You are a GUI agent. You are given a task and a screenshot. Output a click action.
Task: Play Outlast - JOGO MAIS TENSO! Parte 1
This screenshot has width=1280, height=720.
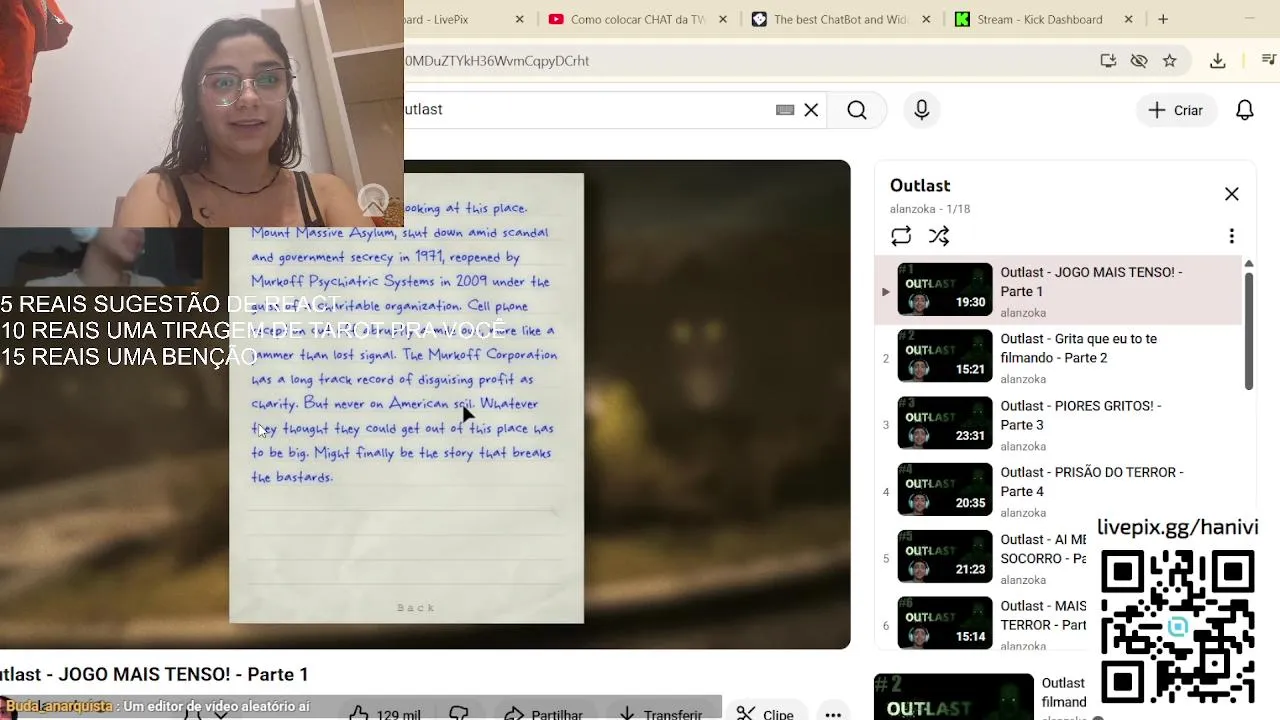click(x=1058, y=290)
